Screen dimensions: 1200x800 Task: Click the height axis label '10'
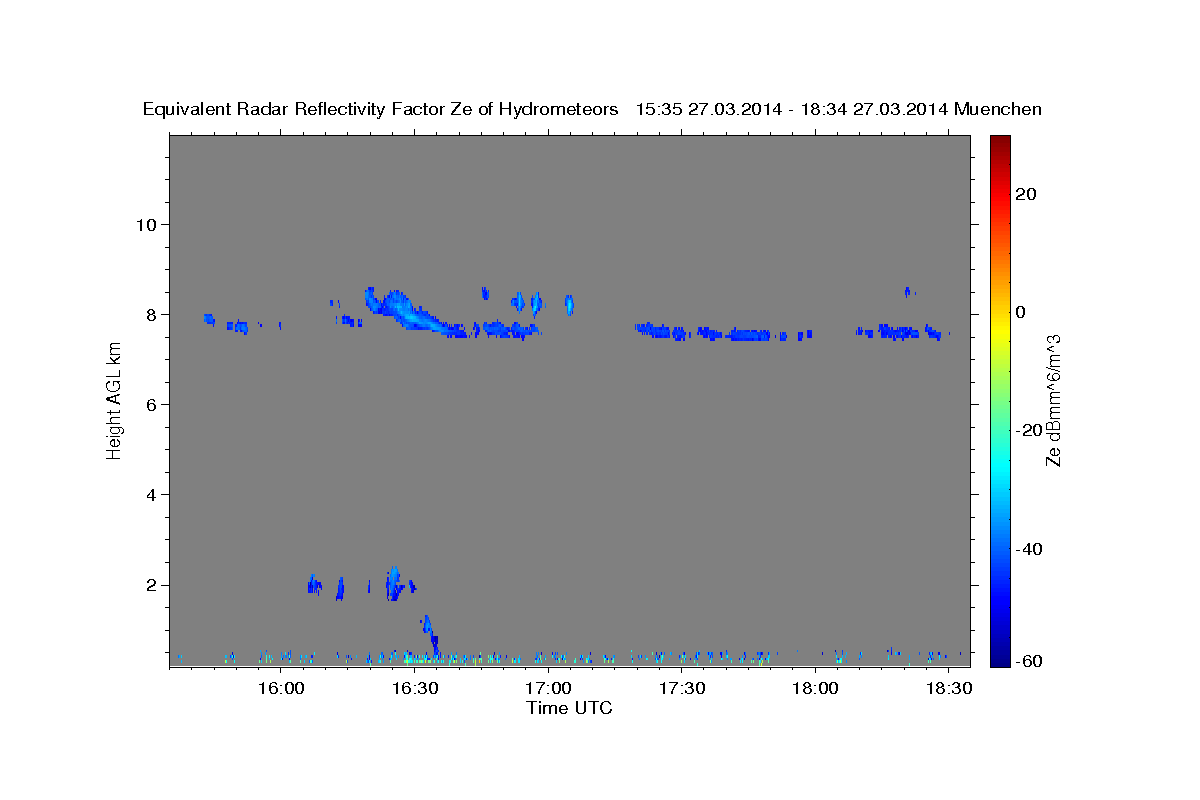click(x=145, y=224)
